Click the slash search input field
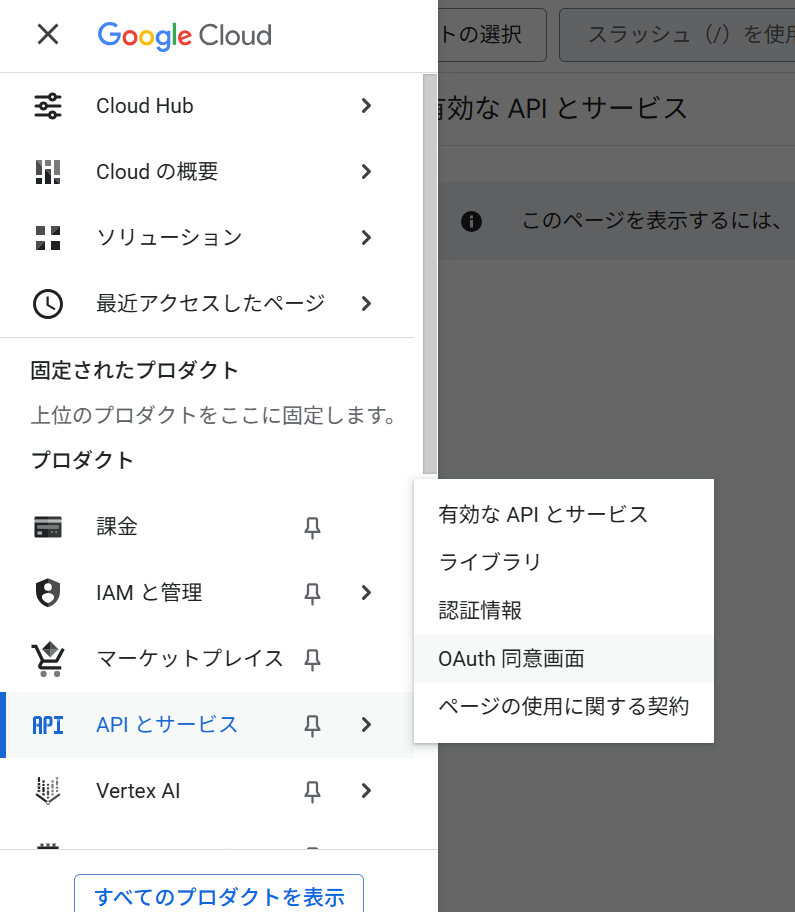The image size is (795, 912). [677, 35]
